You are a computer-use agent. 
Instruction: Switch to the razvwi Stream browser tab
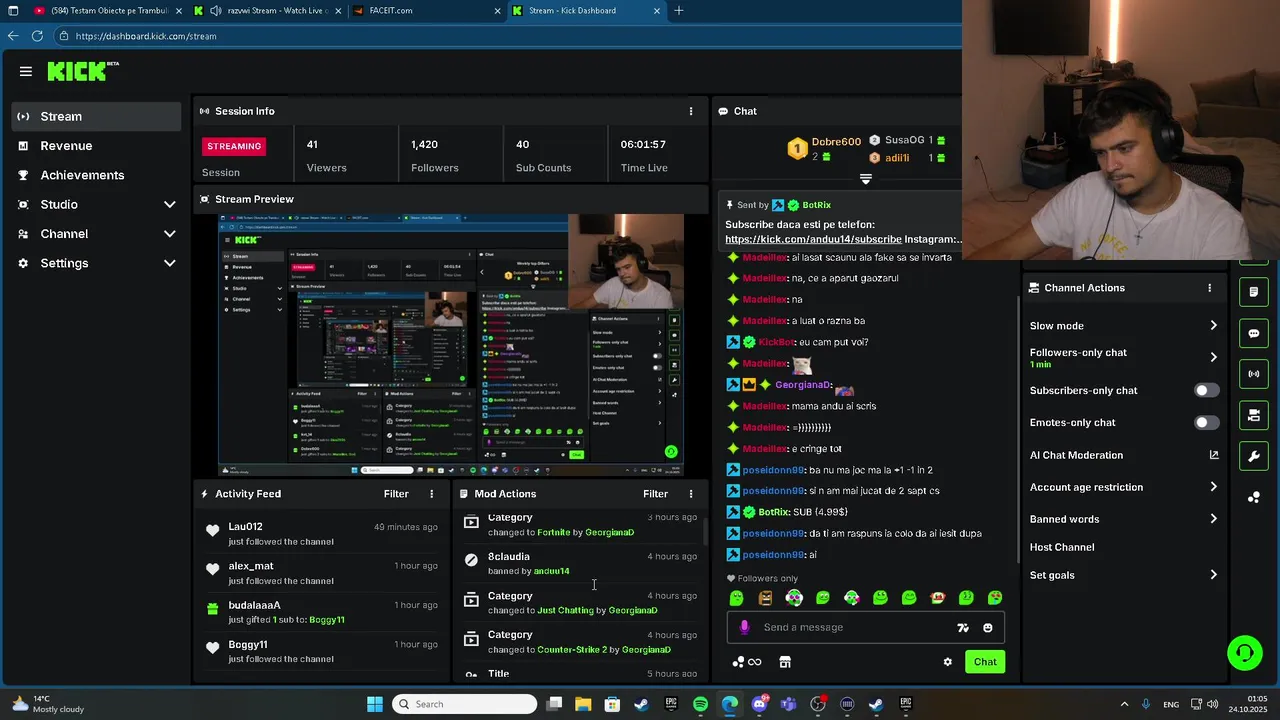265,11
